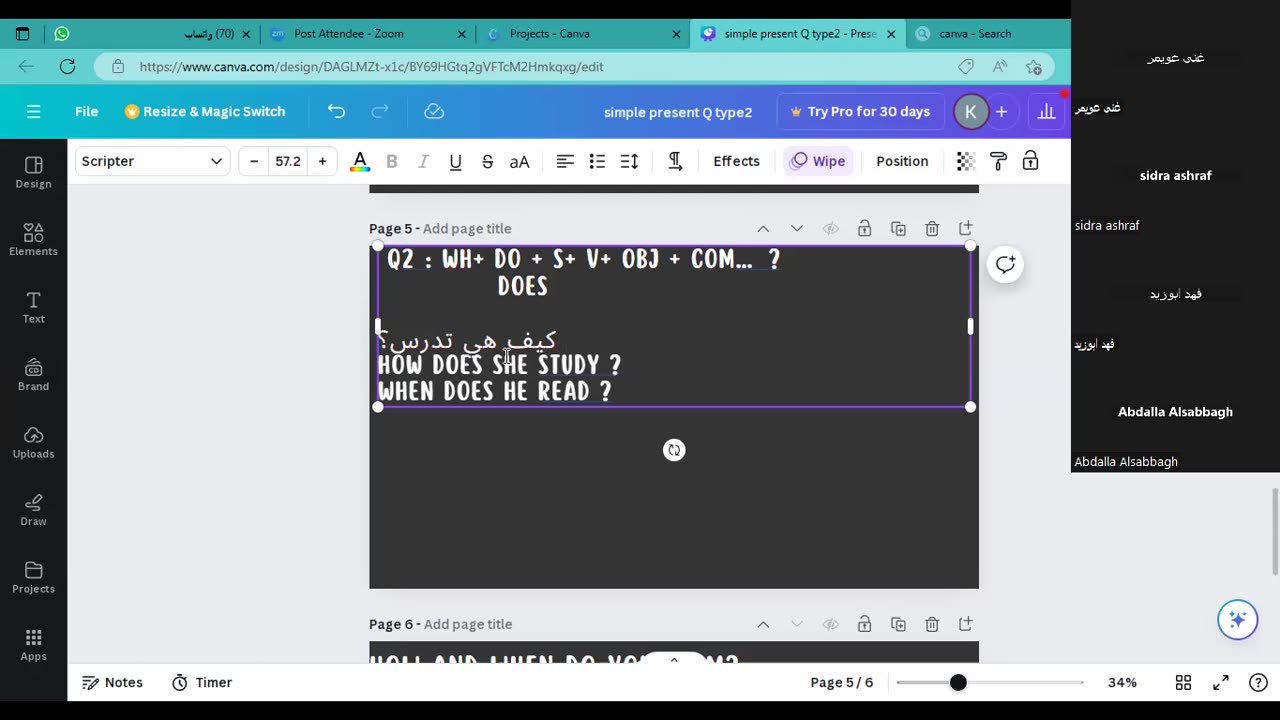This screenshot has width=1280, height=720.
Task: Open line spacing options
Action: [x=629, y=161]
